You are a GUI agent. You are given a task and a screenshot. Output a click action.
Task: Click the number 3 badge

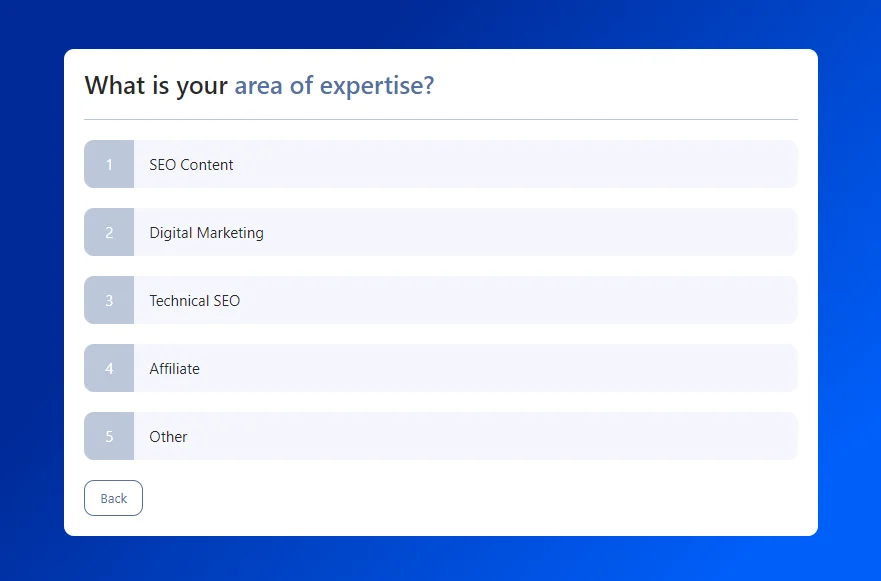[109, 301]
